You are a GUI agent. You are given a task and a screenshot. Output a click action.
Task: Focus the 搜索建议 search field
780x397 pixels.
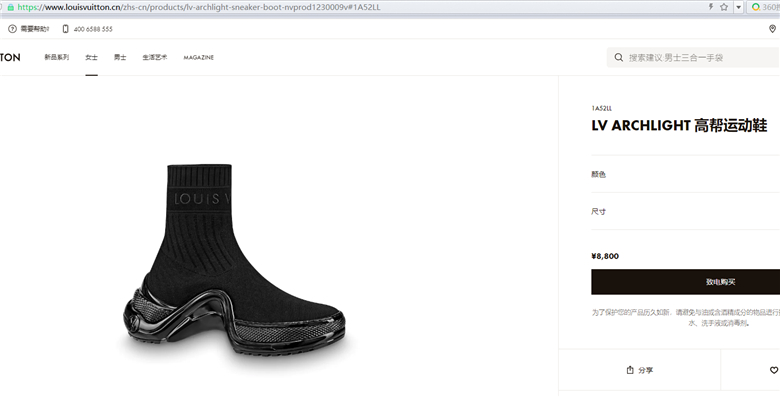click(693, 57)
